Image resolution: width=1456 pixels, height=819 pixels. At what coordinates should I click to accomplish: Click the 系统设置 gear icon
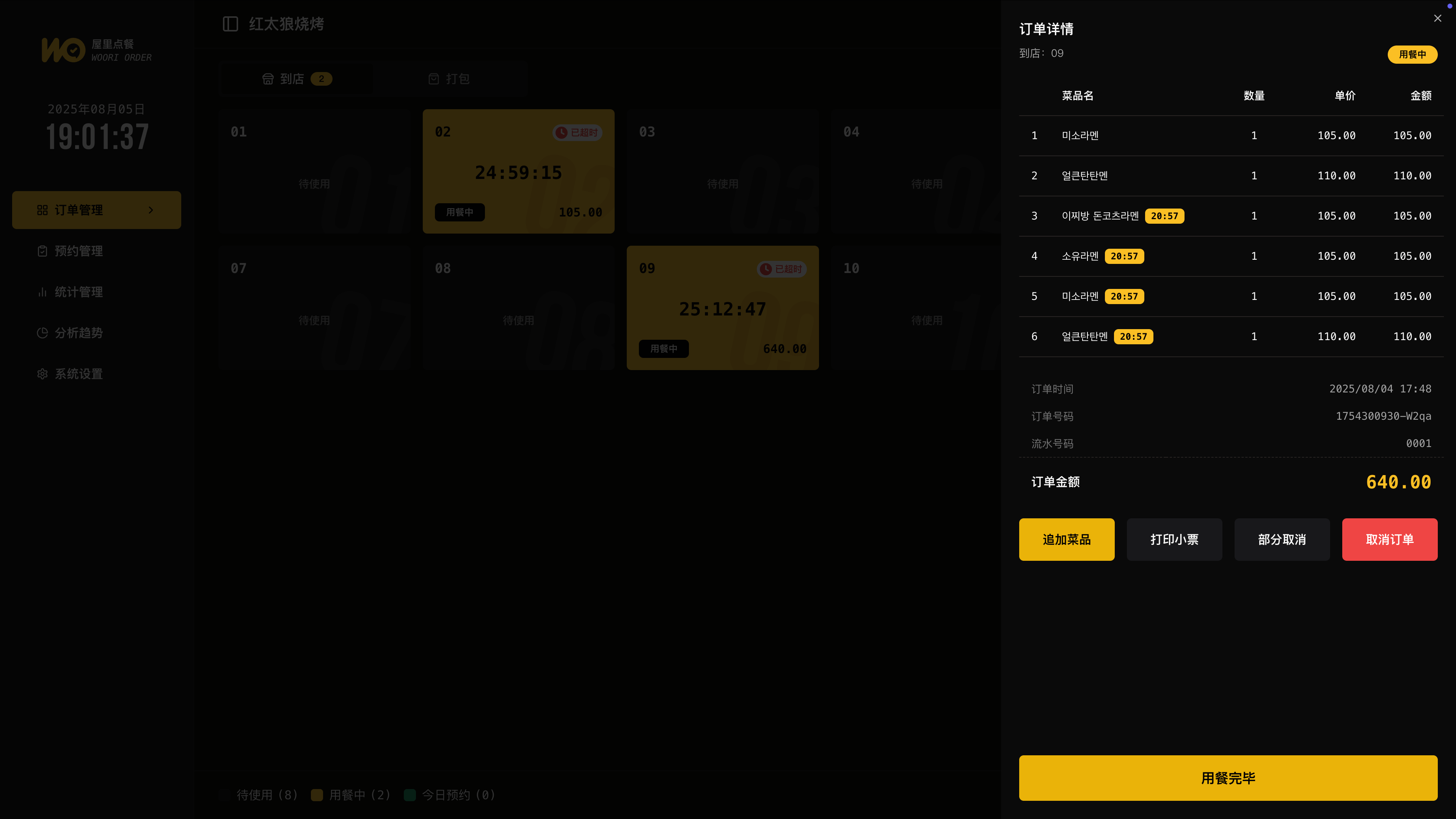[x=42, y=374]
